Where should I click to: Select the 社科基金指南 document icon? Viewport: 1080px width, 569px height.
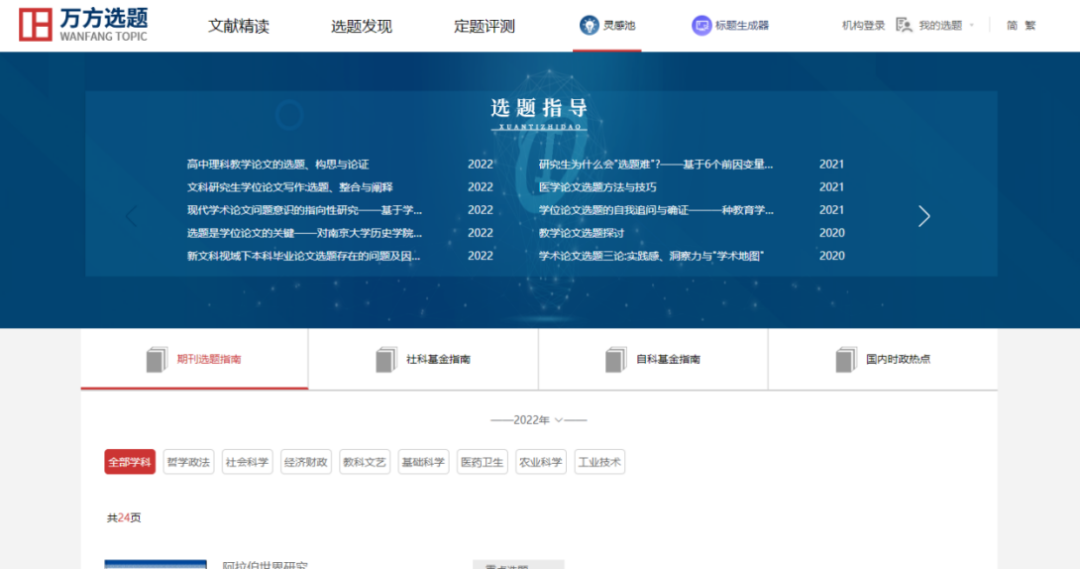(x=386, y=359)
